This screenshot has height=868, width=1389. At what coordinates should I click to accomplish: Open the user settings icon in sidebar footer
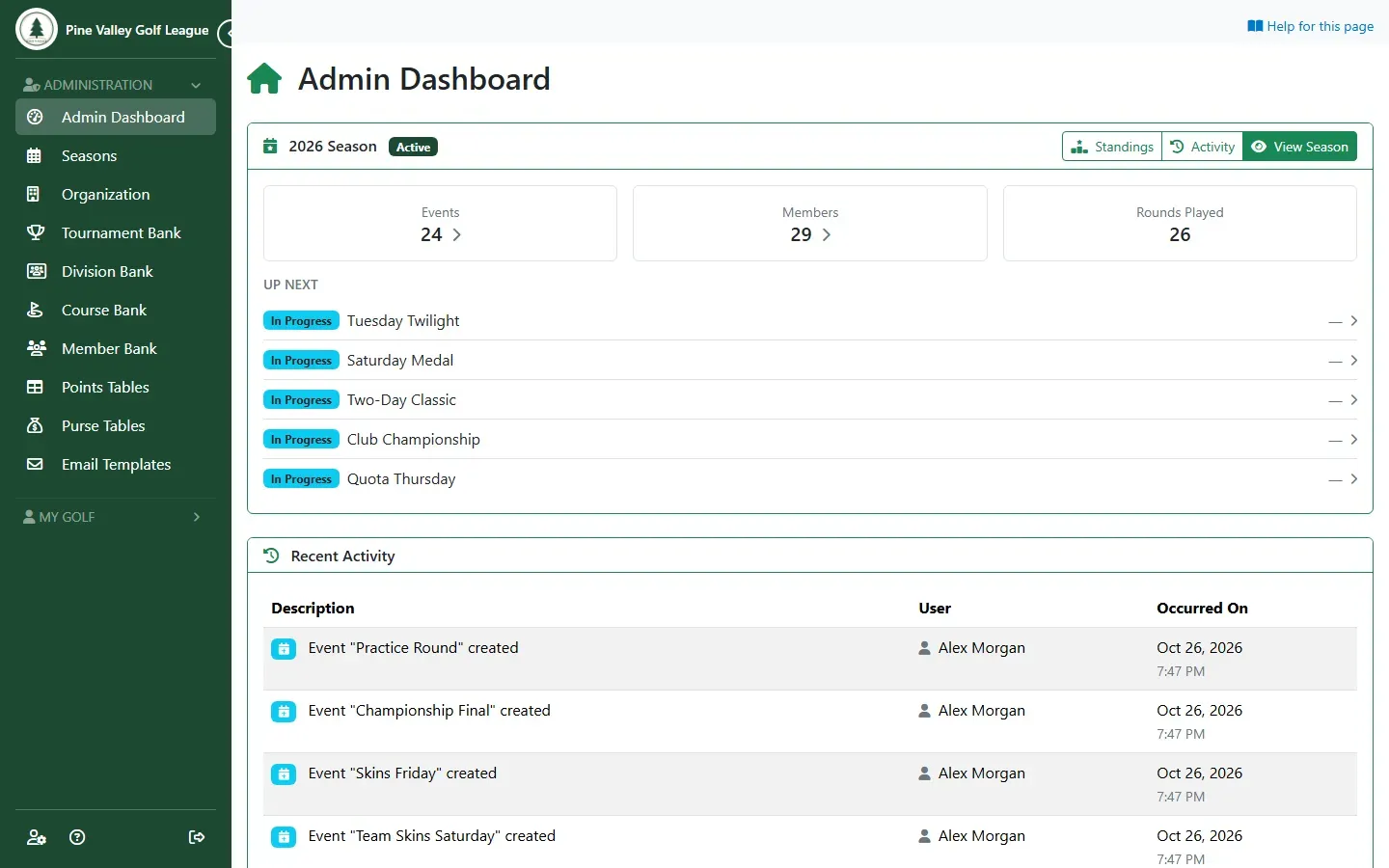[37, 837]
